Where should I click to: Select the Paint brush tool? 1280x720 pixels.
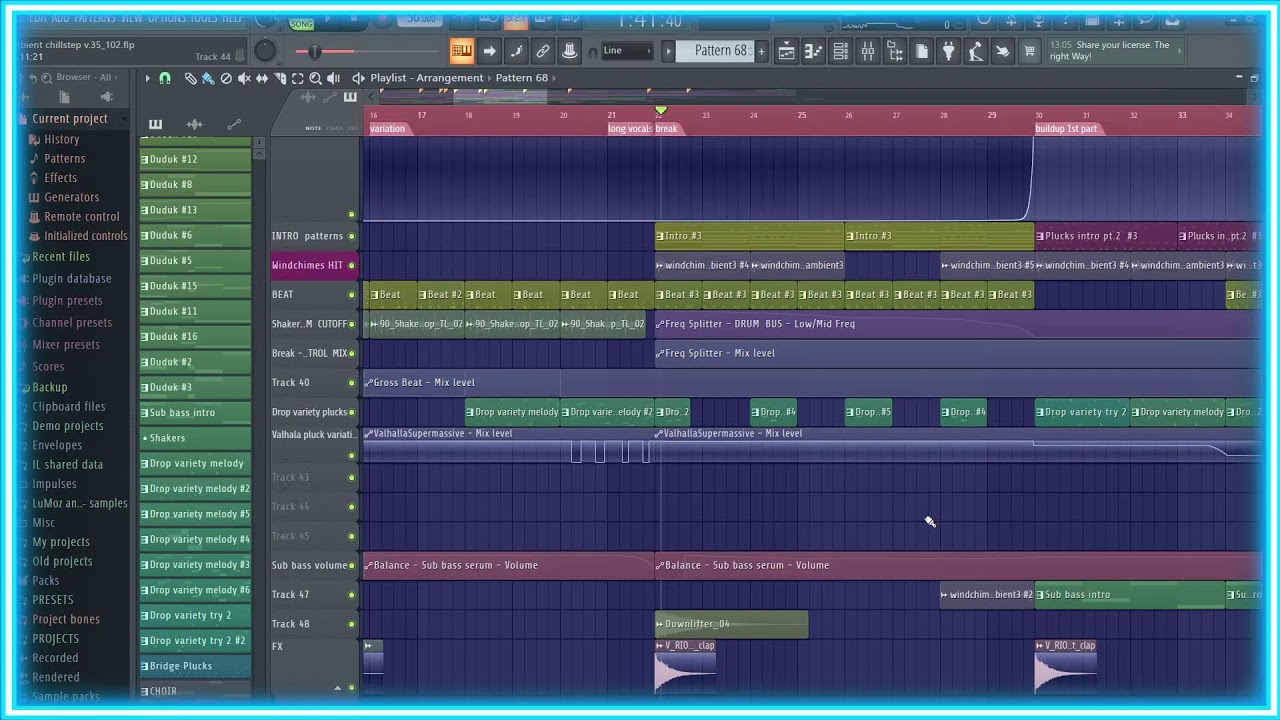(x=208, y=78)
